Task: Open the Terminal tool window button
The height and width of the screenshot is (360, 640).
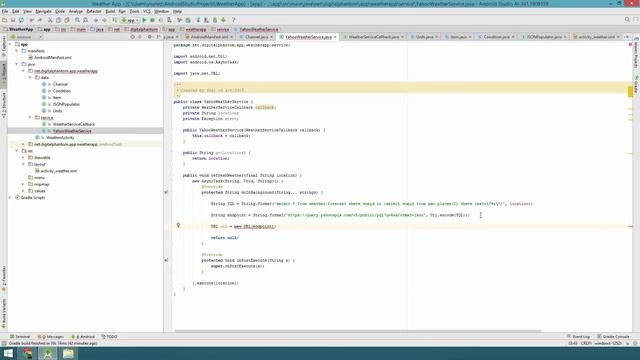Action: pyautogui.click(x=20, y=337)
